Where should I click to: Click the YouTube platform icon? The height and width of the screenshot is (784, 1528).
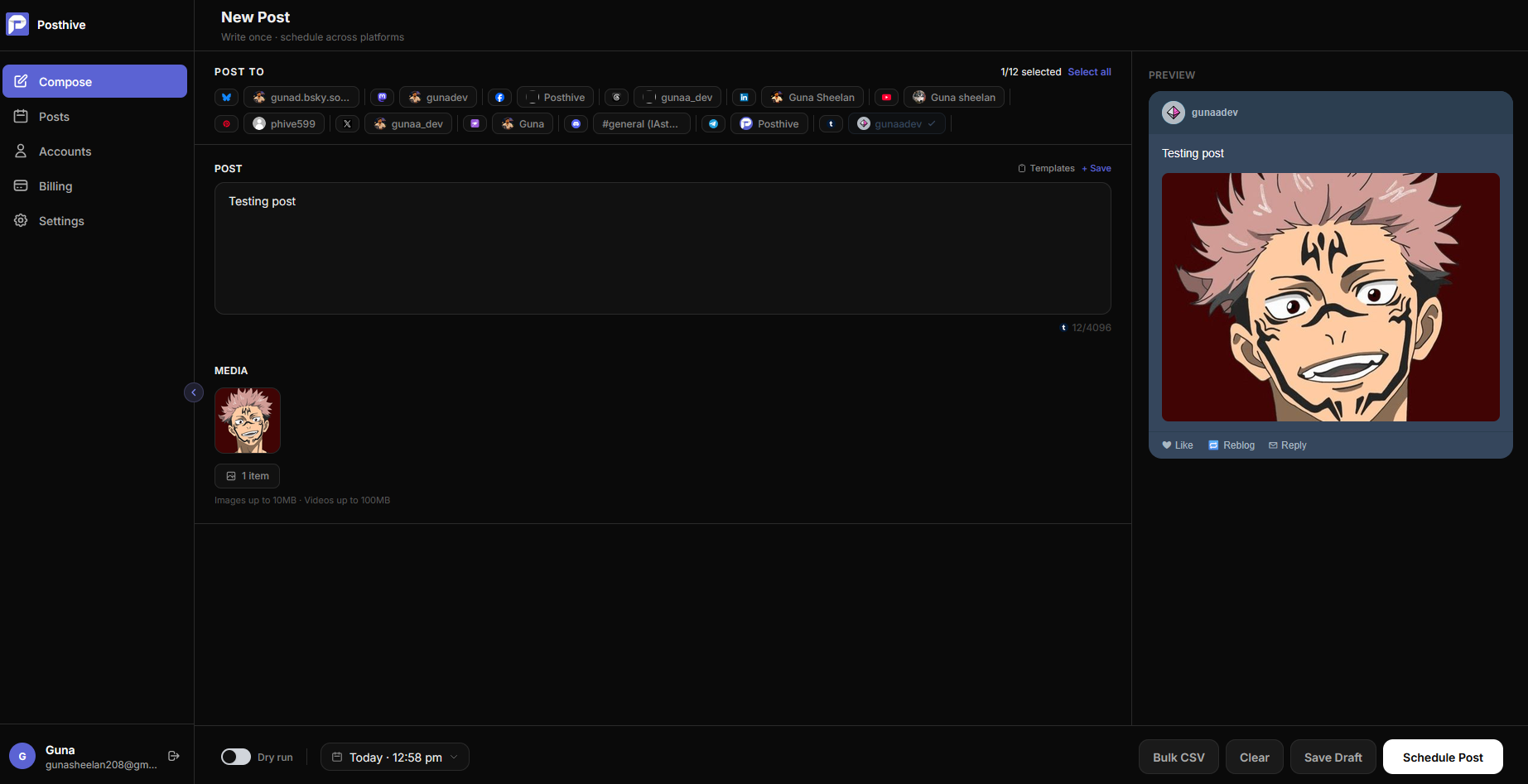click(886, 98)
